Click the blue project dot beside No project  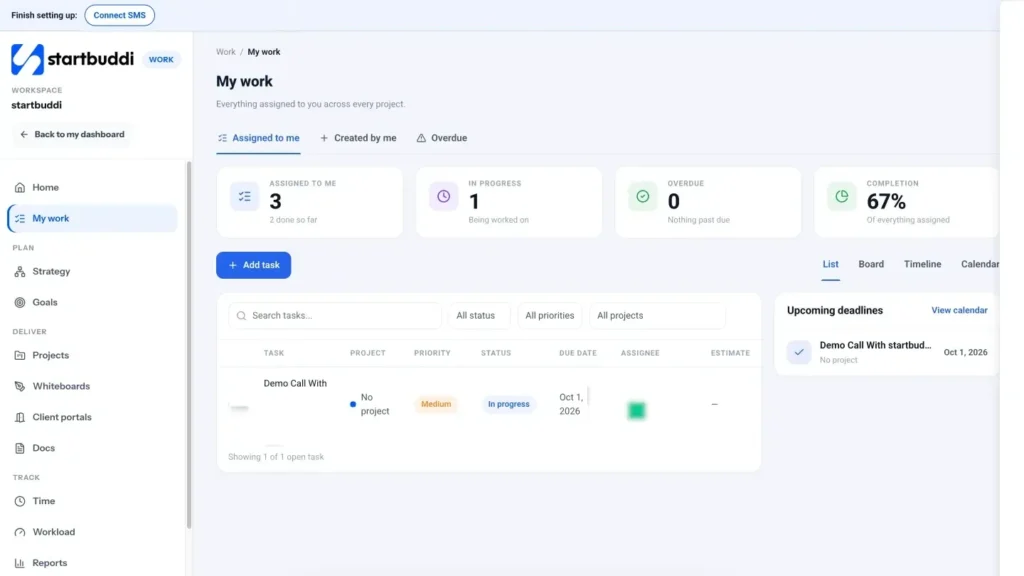(353, 404)
